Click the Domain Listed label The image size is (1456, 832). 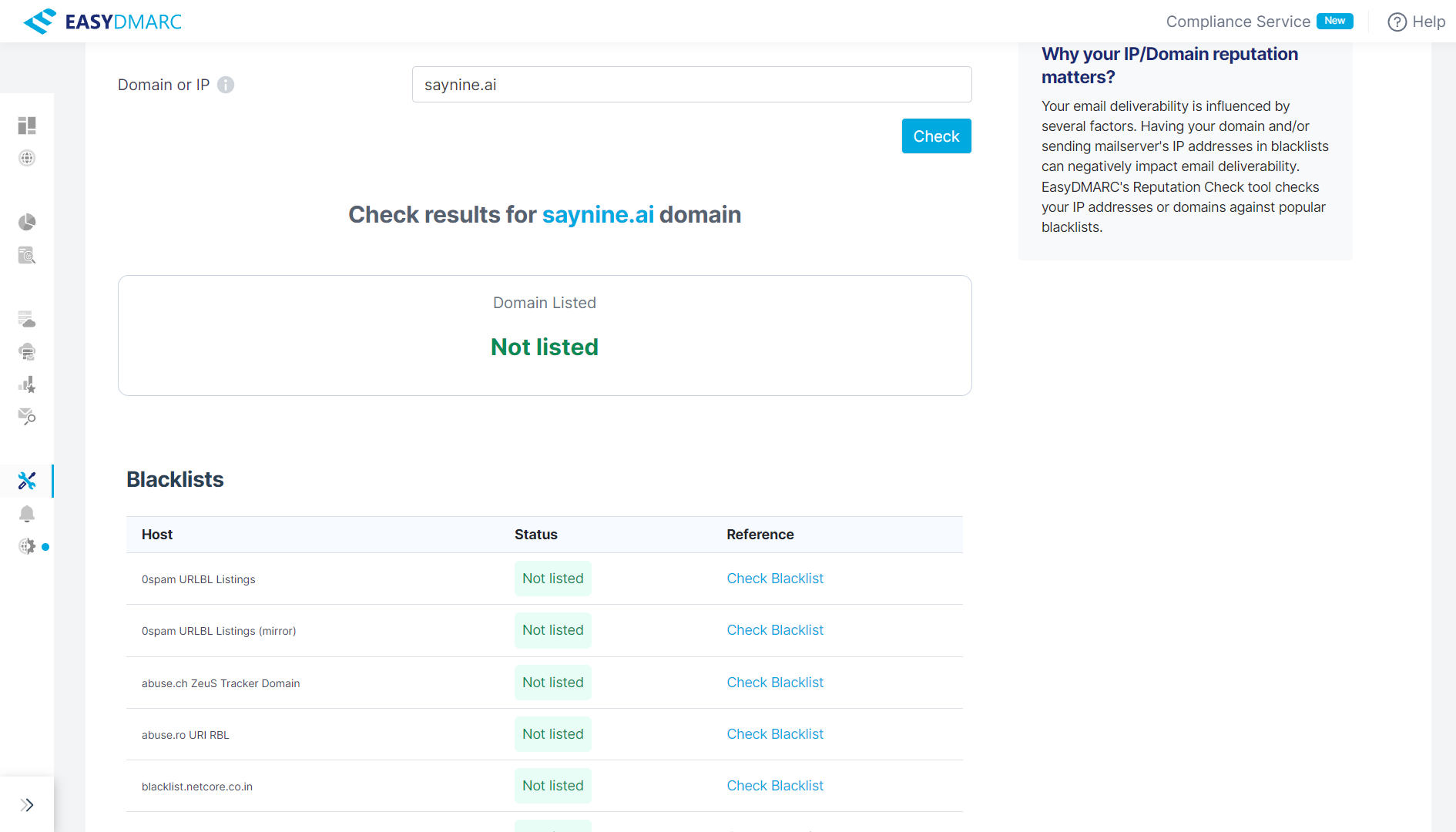pyautogui.click(x=545, y=303)
